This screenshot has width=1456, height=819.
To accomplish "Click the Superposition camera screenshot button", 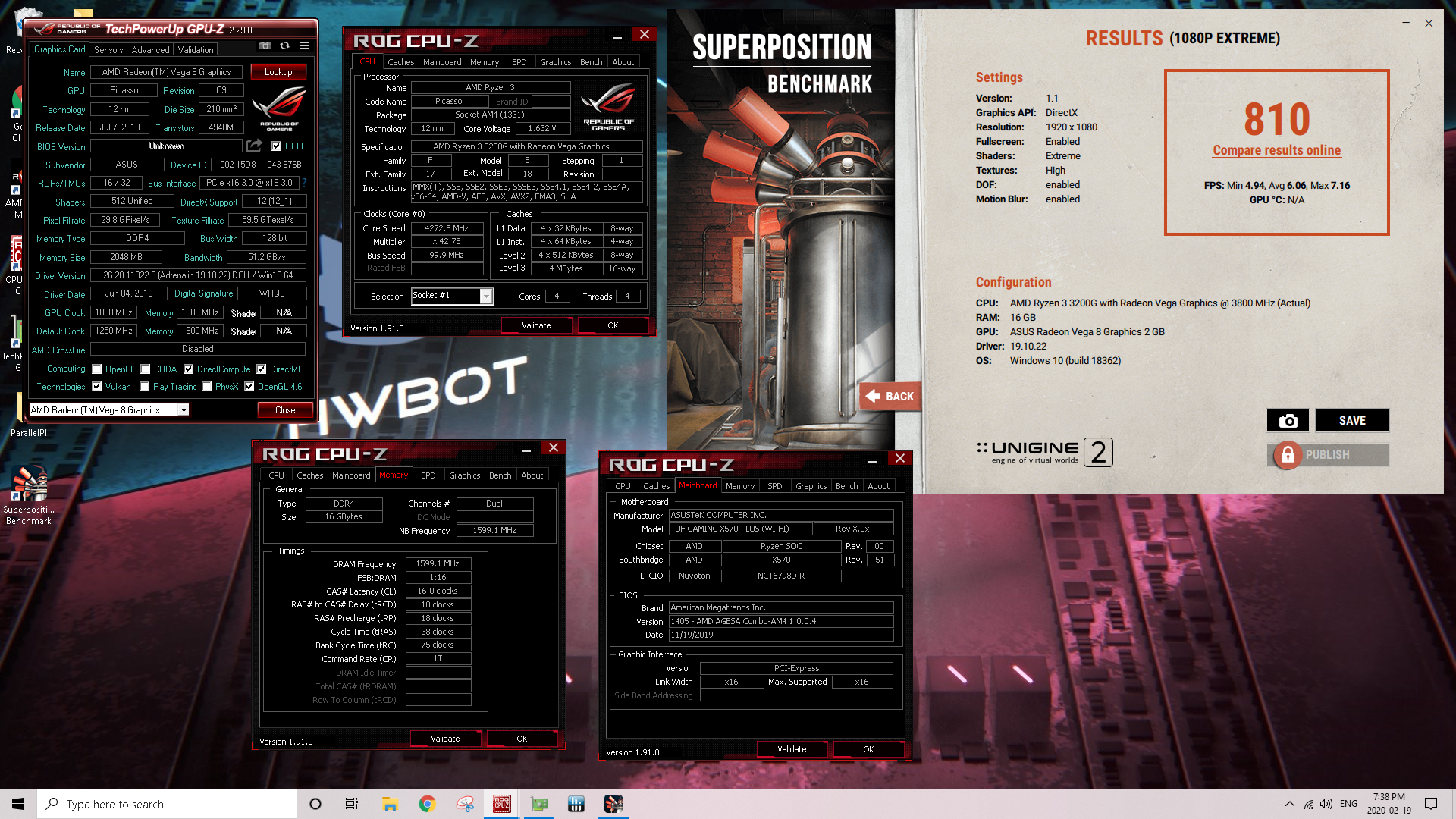I will pyautogui.click(x=1288, y=421).
